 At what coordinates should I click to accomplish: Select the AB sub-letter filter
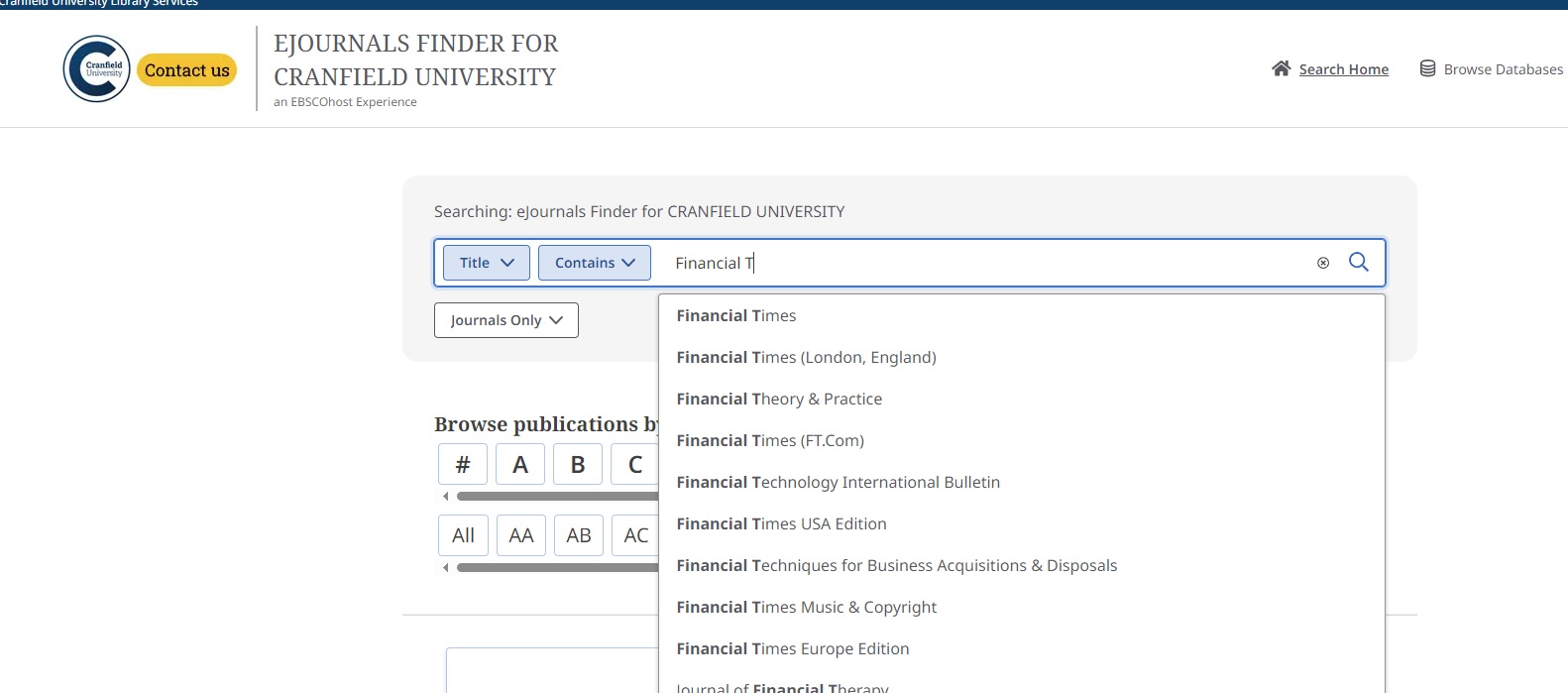(x=579, y=535)
